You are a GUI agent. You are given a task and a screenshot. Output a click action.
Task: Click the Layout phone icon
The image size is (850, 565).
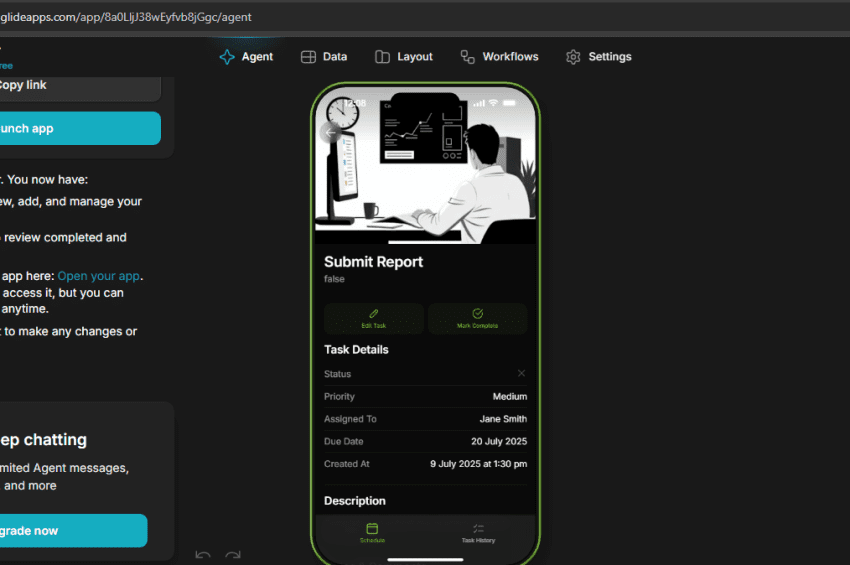tap(383, 57)
